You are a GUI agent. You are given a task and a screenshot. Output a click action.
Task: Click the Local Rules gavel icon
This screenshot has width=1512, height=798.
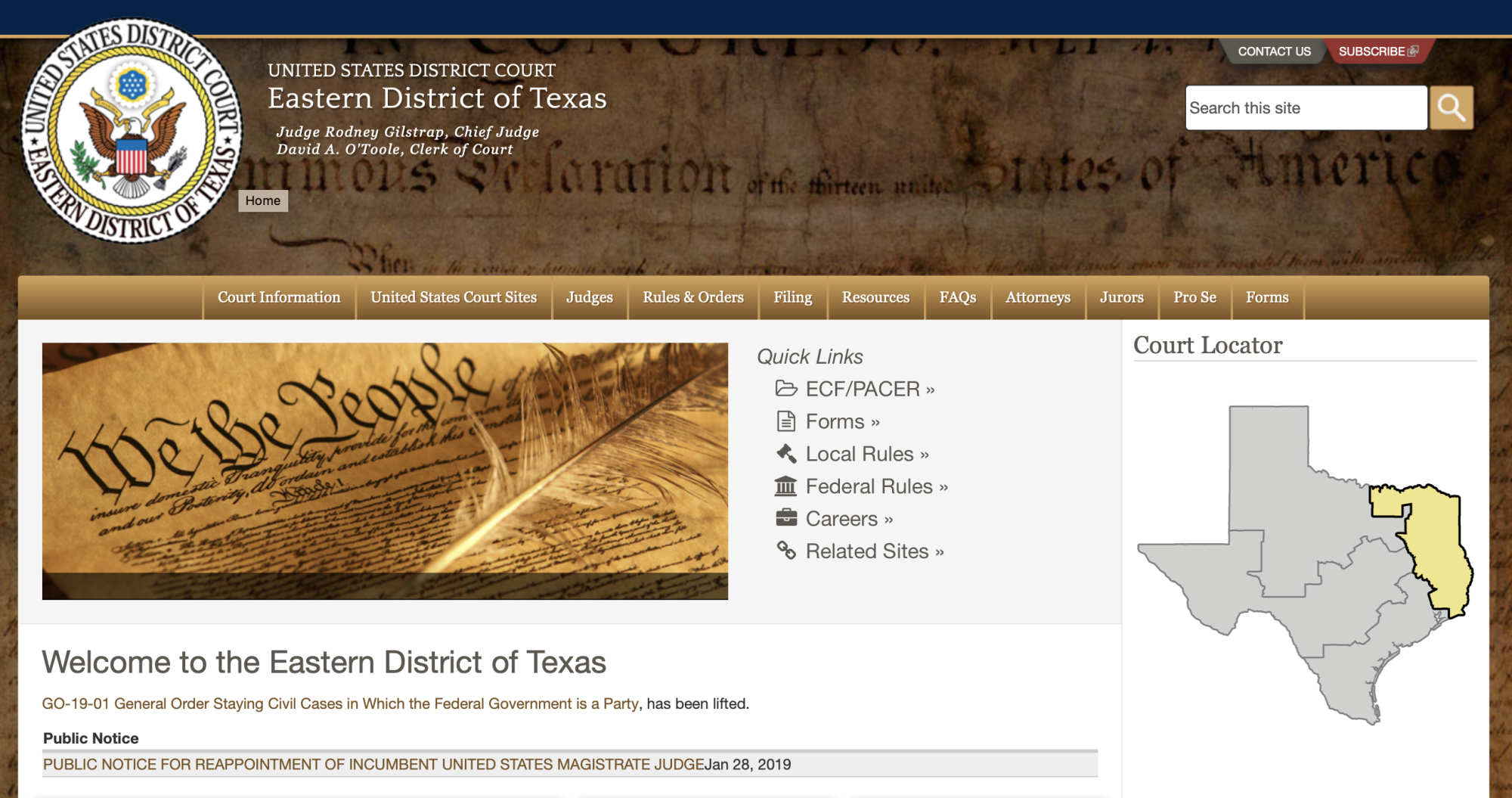coord(786,454)
